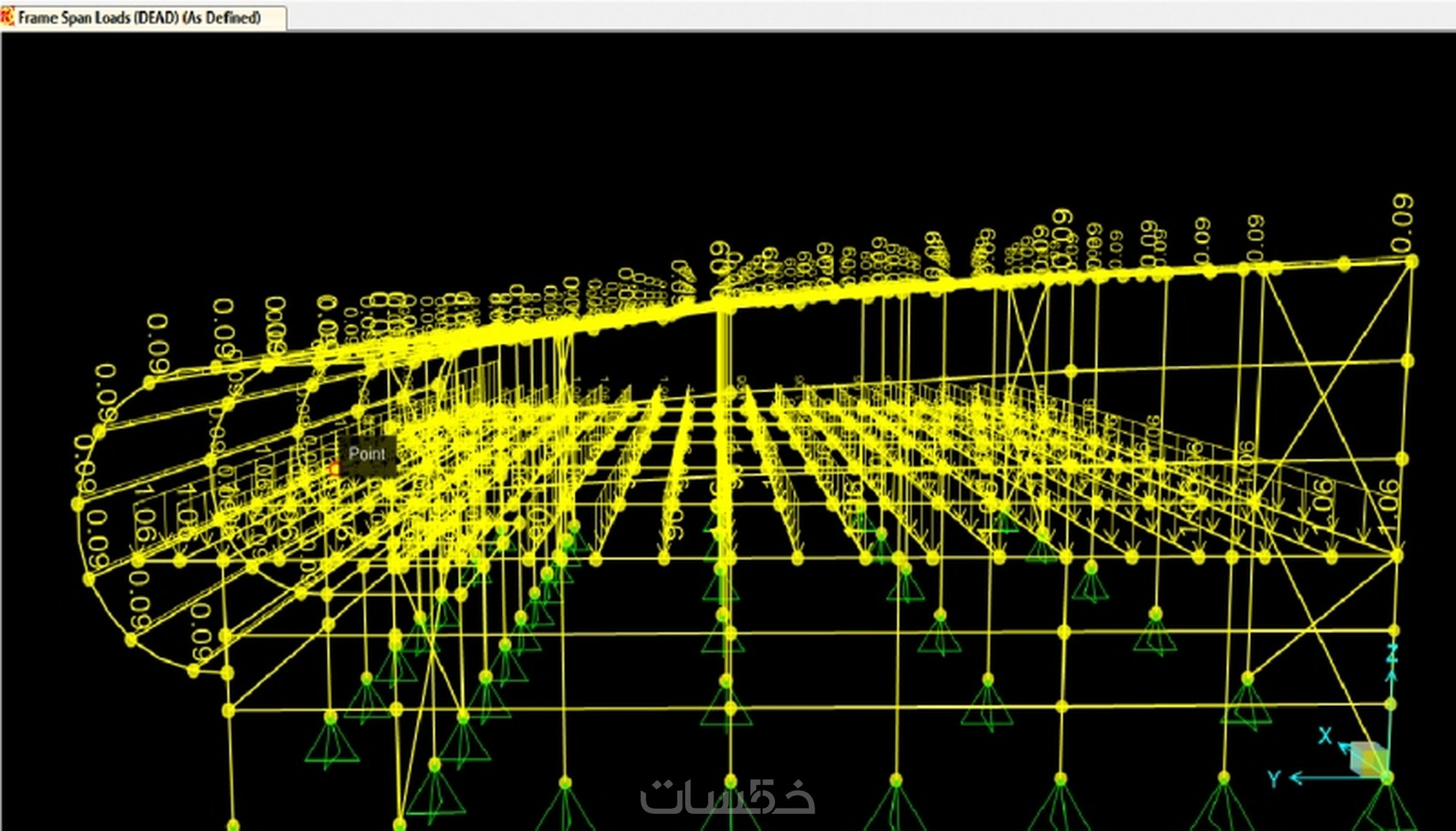The width and height of the screenshot is (1456, 831).
Task: Click the Y axis arrowhead
Action: coord(1296,778)
